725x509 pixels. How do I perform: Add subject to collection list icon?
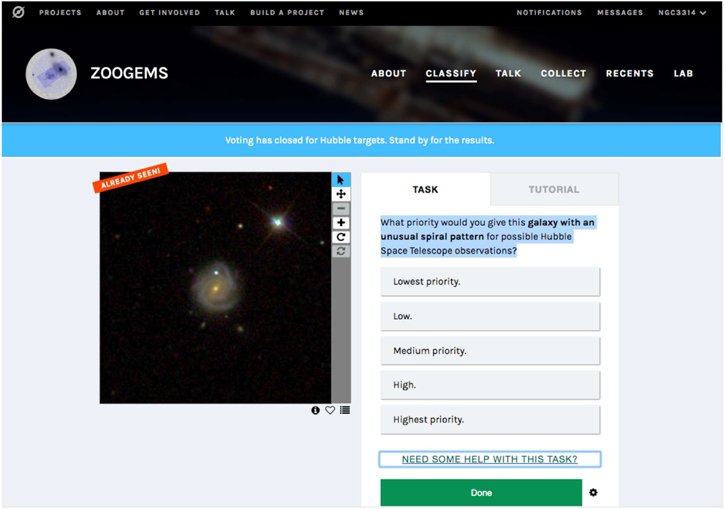(x=345, y=410)
